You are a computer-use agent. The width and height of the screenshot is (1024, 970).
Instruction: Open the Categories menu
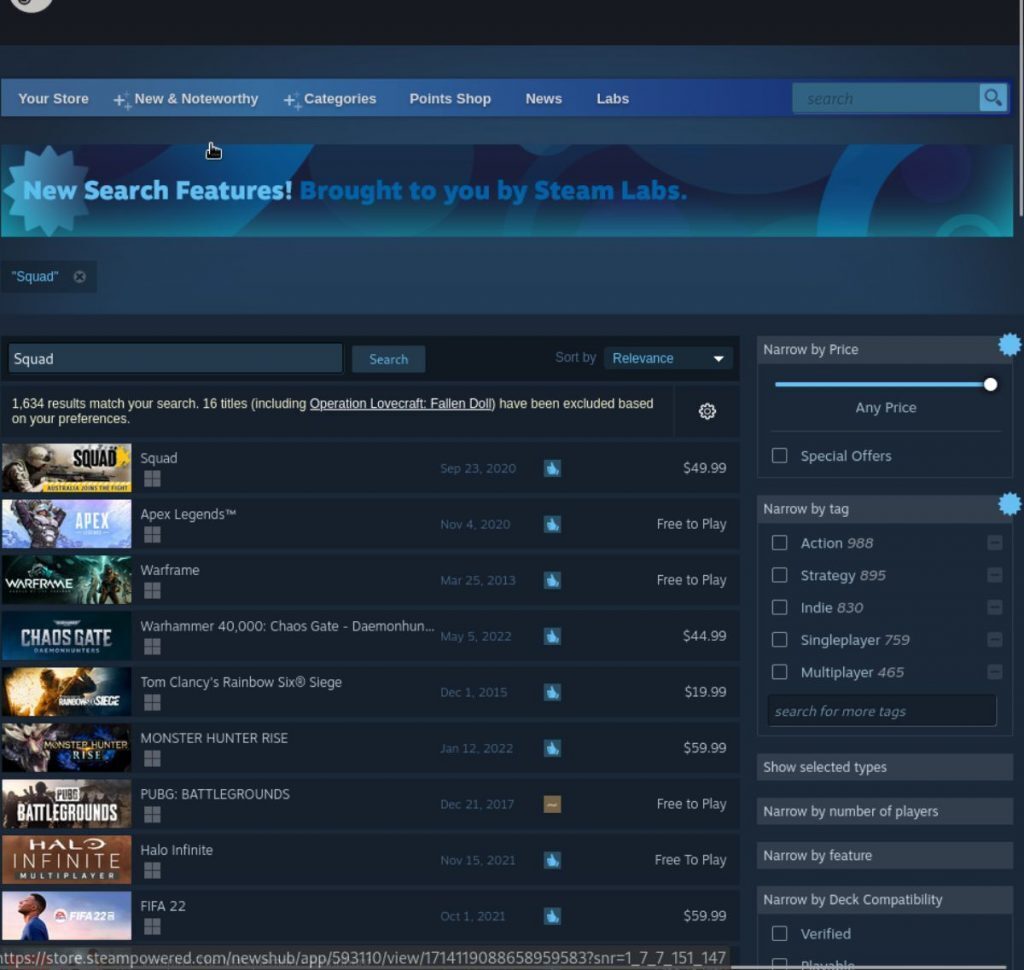tap(340, 98)
